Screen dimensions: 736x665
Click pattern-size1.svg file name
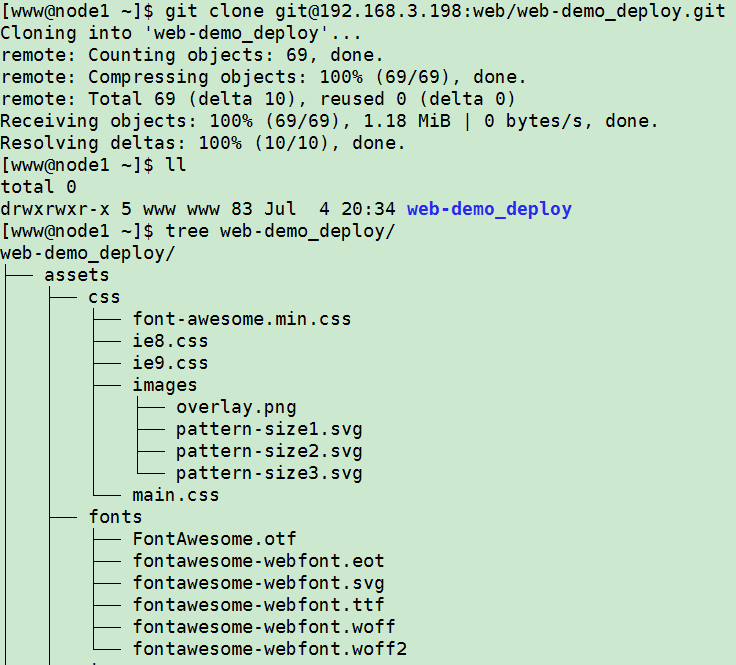click(269, 429)
